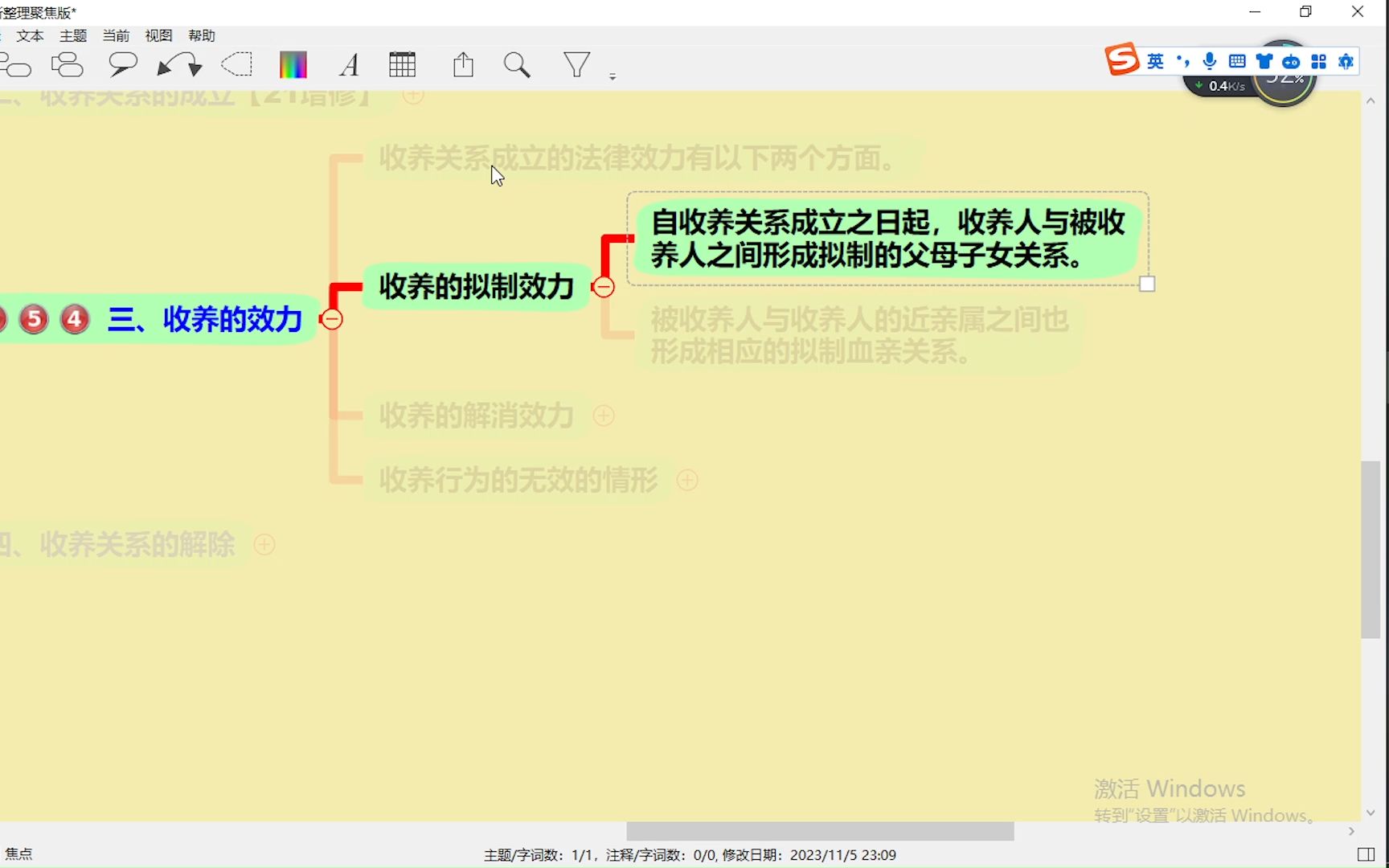Open the calendar grid tool
The height and width of the screenshot is (868, 1389).
point(402,65)
